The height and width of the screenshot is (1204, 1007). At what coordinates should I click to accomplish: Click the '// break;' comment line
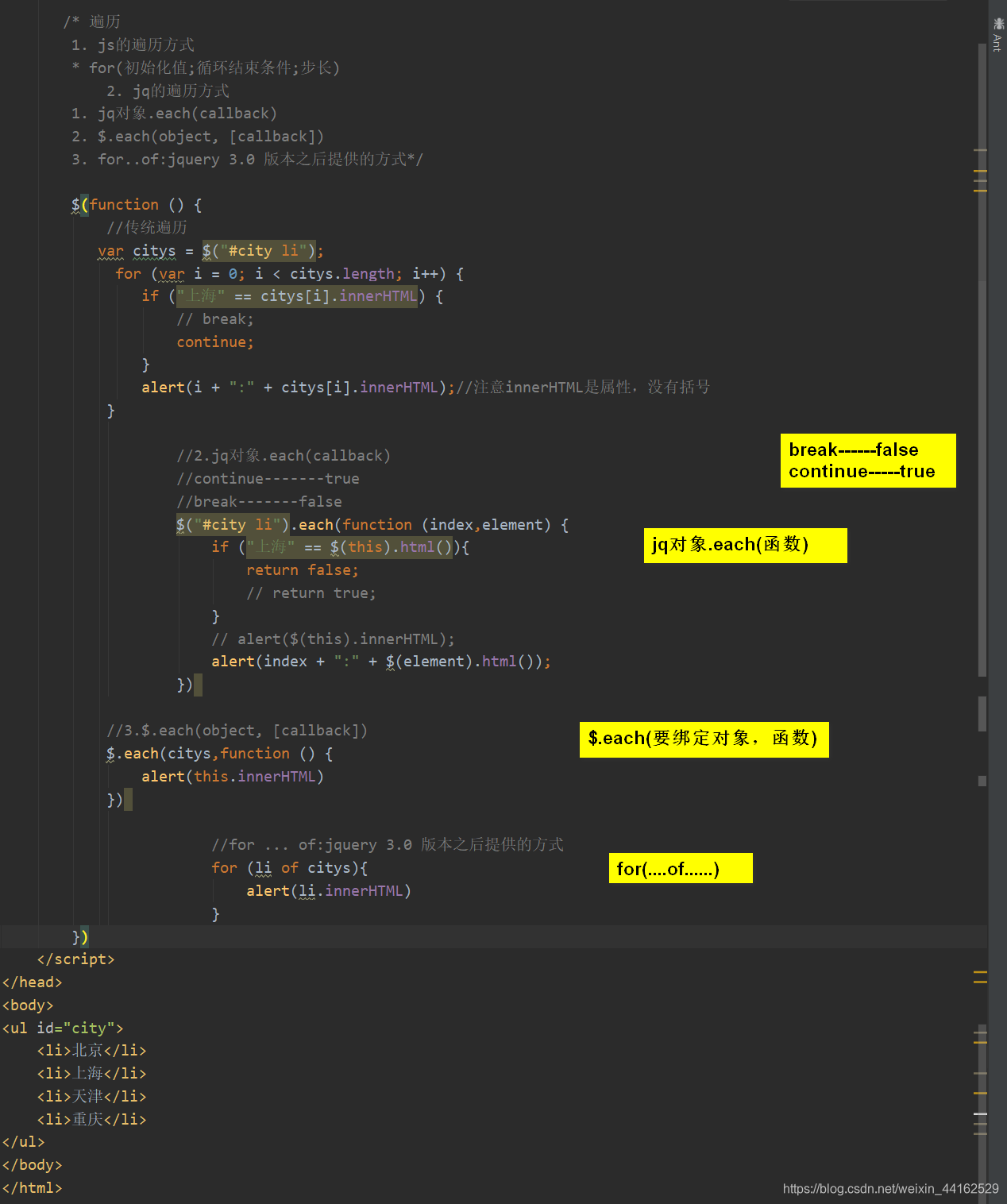(x=215, y=319)
